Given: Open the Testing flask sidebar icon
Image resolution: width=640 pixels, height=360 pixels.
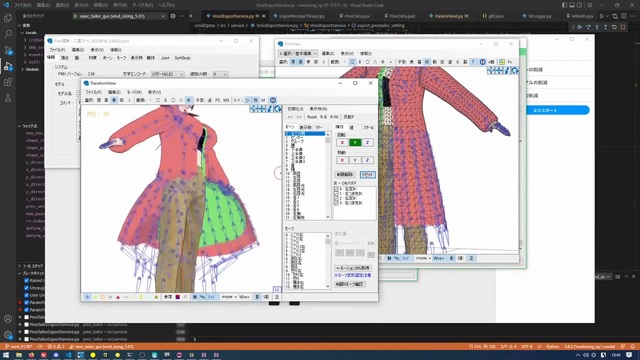Looking at the screenshot, I should (8, 98).
